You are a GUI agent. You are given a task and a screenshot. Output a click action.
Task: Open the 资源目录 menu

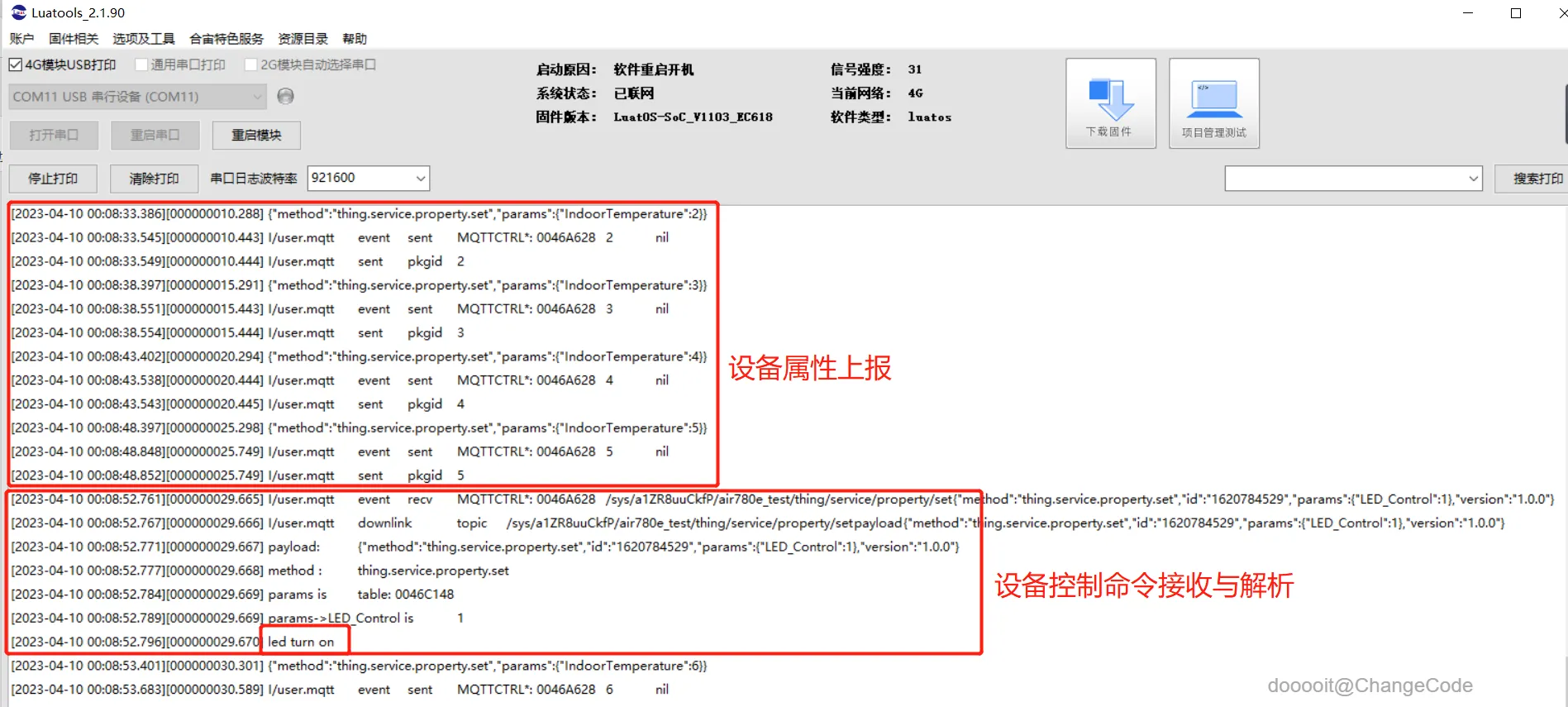tap(303, 39)
